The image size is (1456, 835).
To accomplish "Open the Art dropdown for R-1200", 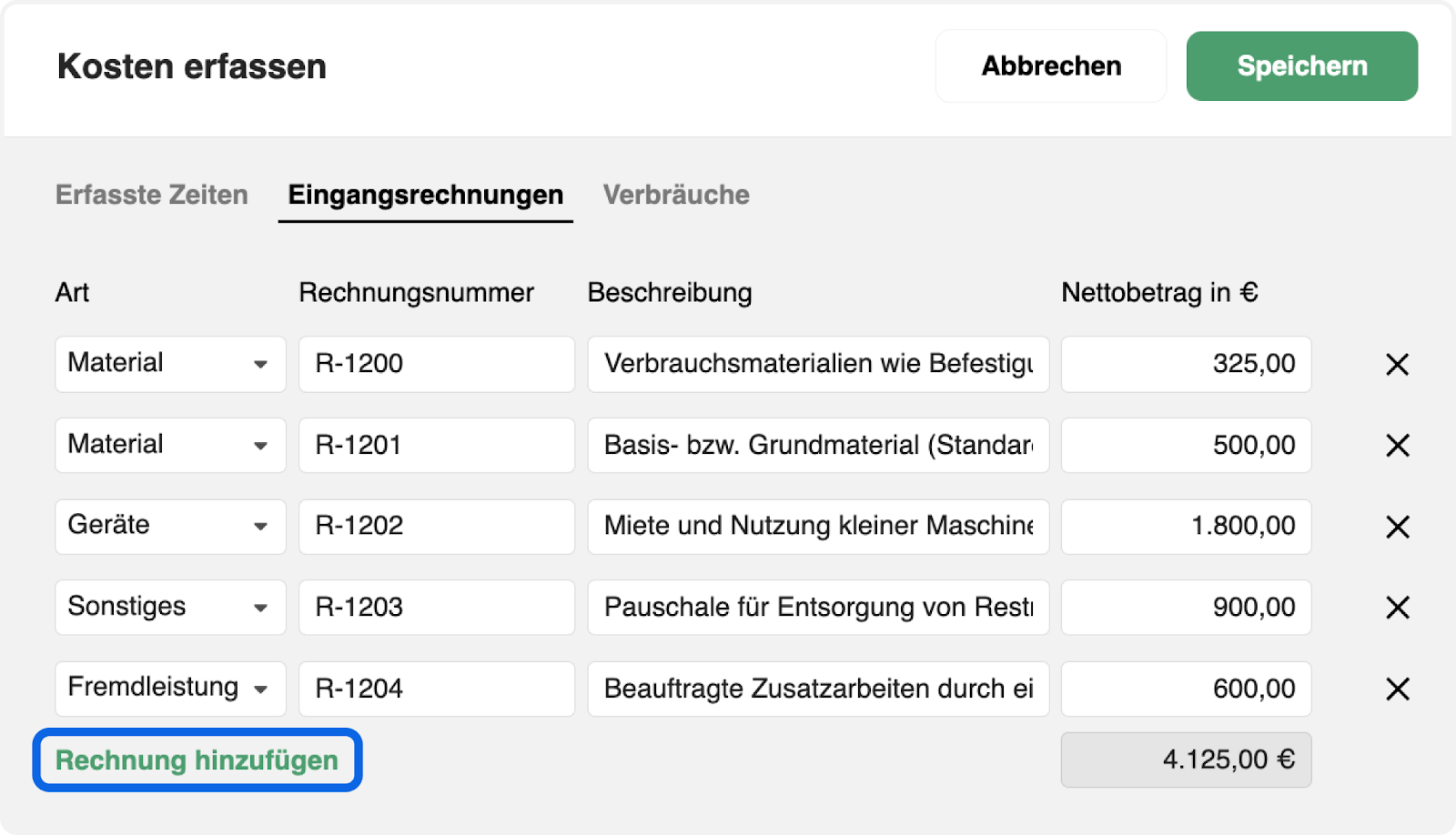I will (170, 364).
